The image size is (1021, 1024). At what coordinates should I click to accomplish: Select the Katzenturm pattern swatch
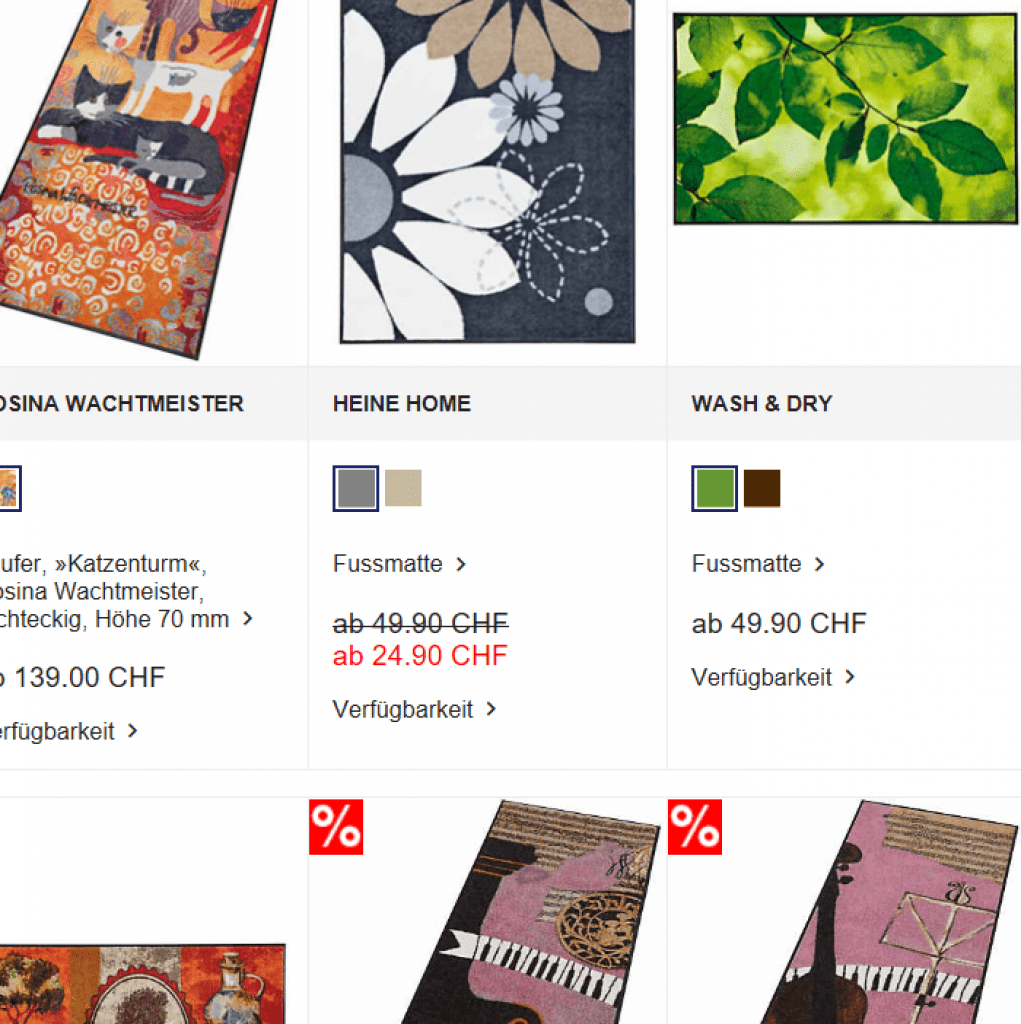tap(10, 488)
